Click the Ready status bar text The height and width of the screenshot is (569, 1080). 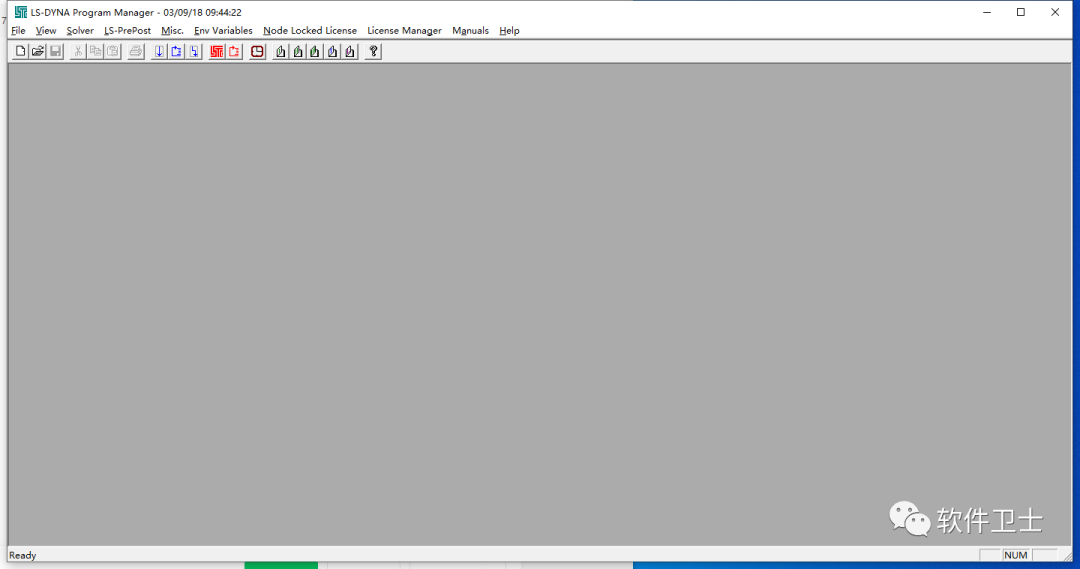pyautogui.click(x=23, y=555)
